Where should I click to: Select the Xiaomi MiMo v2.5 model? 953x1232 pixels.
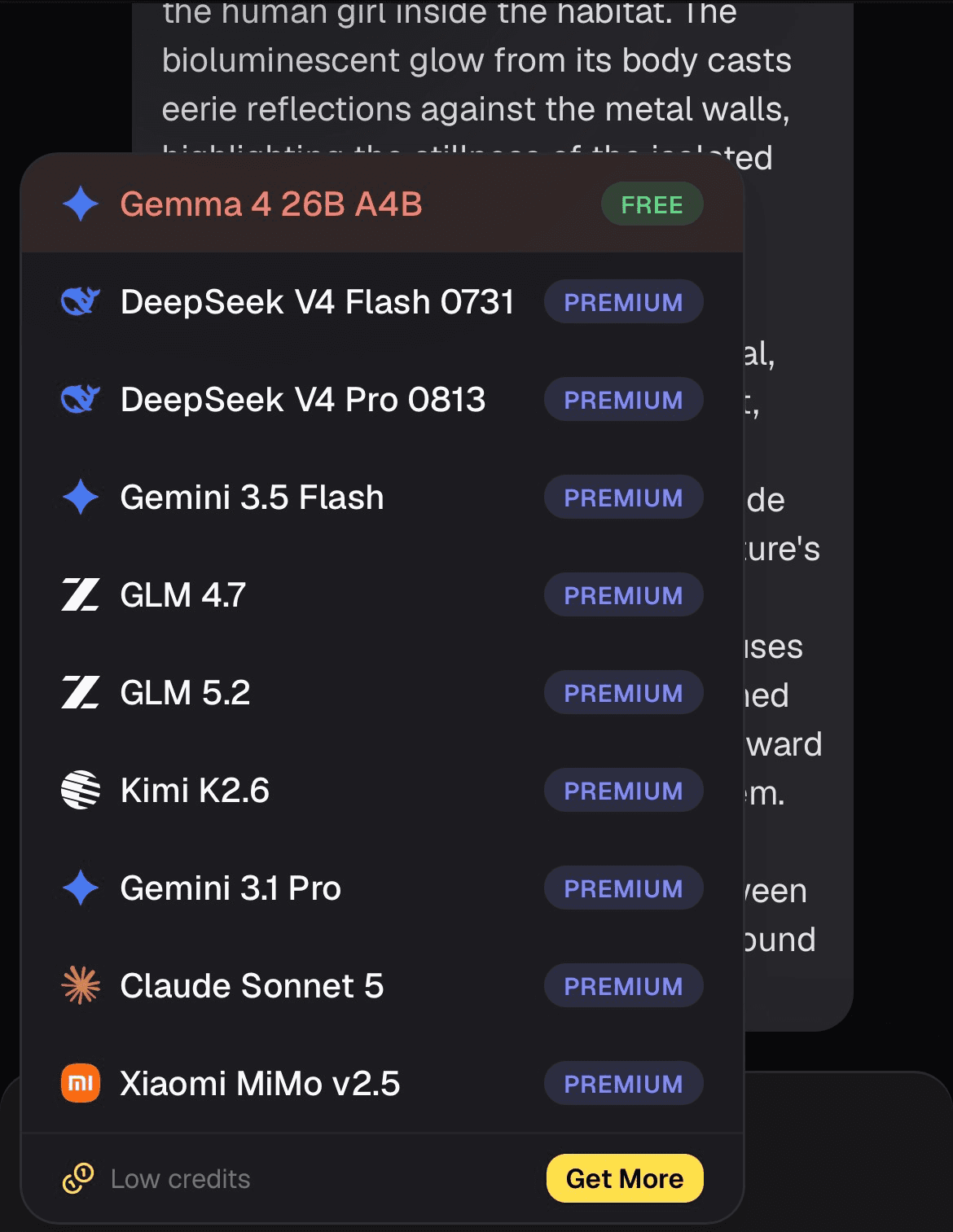pyautogui.click(x=382, y=1083)
